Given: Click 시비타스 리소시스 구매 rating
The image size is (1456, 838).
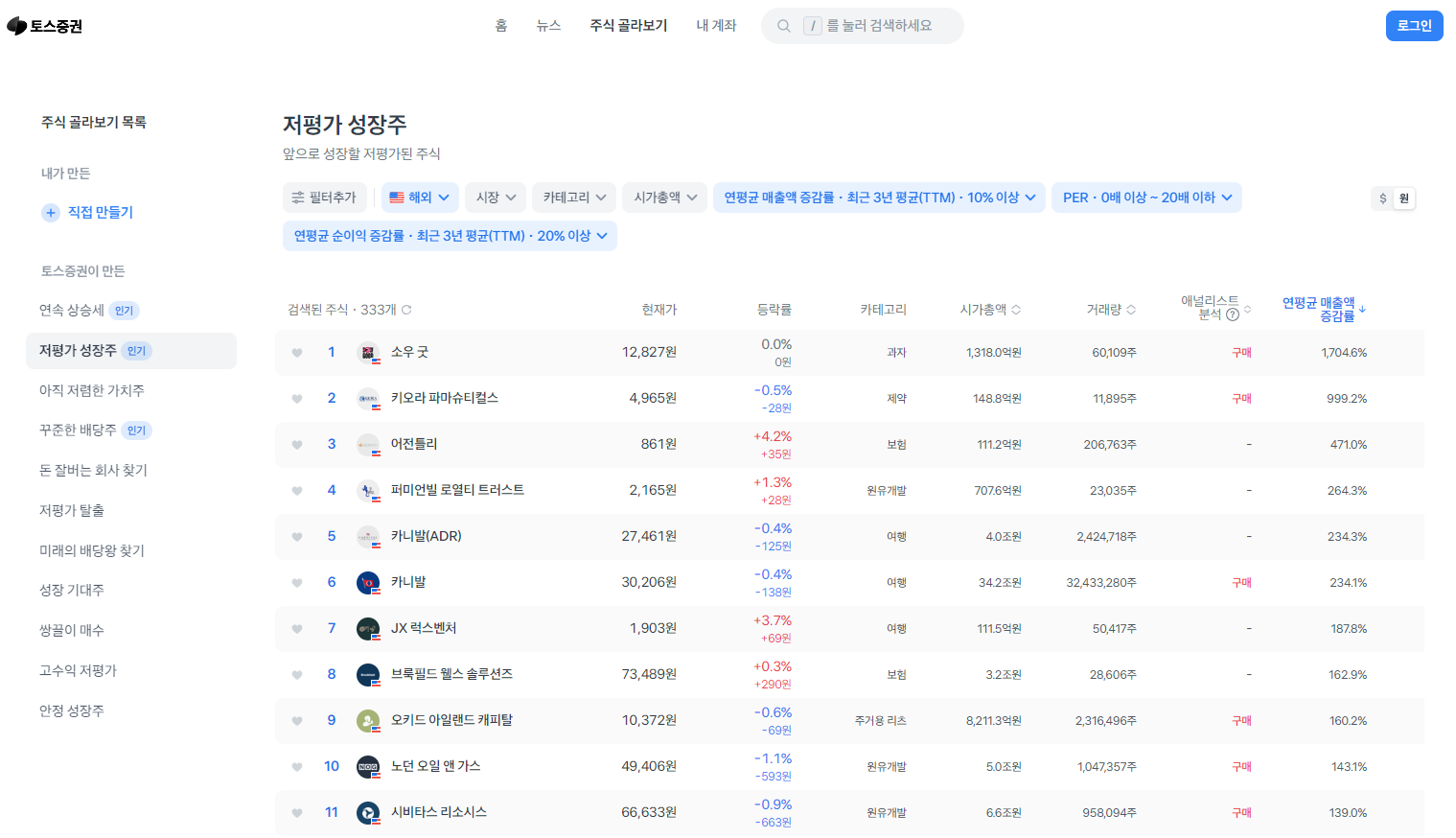Looking at the screenshot, I should coord(1241,813).
